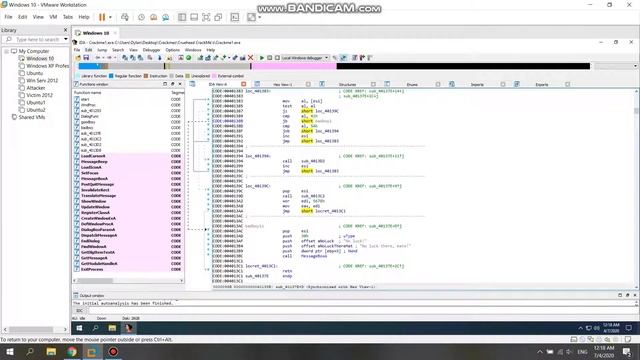Float the Functions window panel
Image resolution: width=640 pixels, height=360 pixels.
(x=172, y=84)
